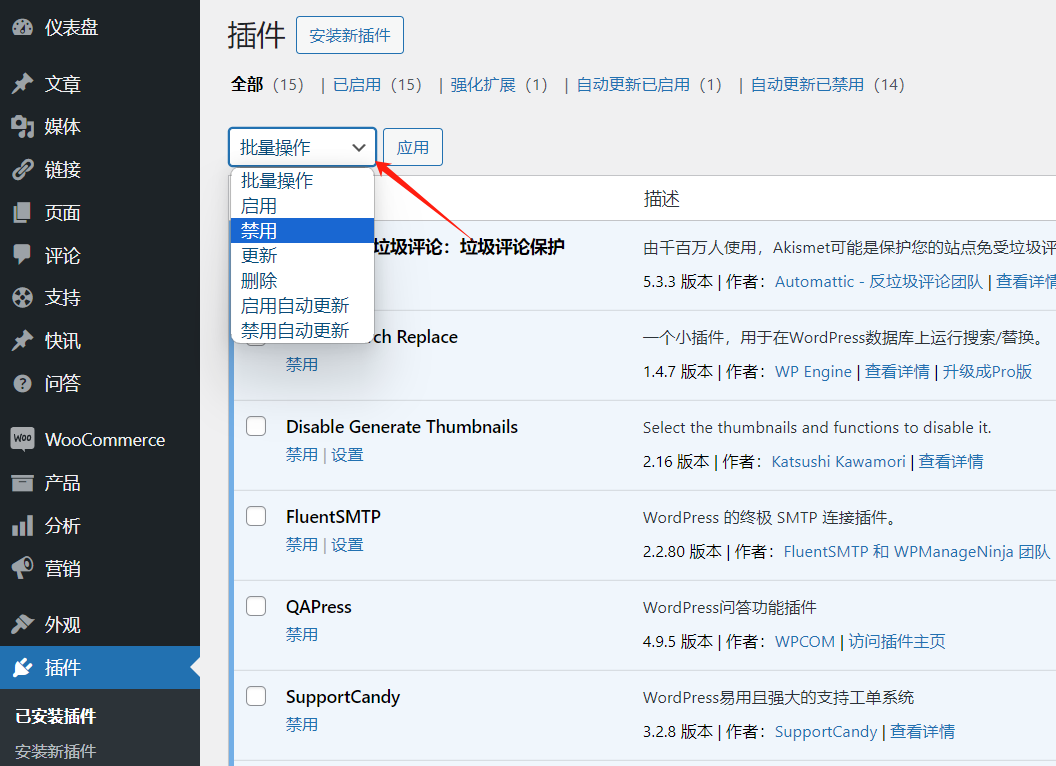Select the 媒体 media library icon
The width and height of the screenshot is (1056, 766).
point(24,126)
